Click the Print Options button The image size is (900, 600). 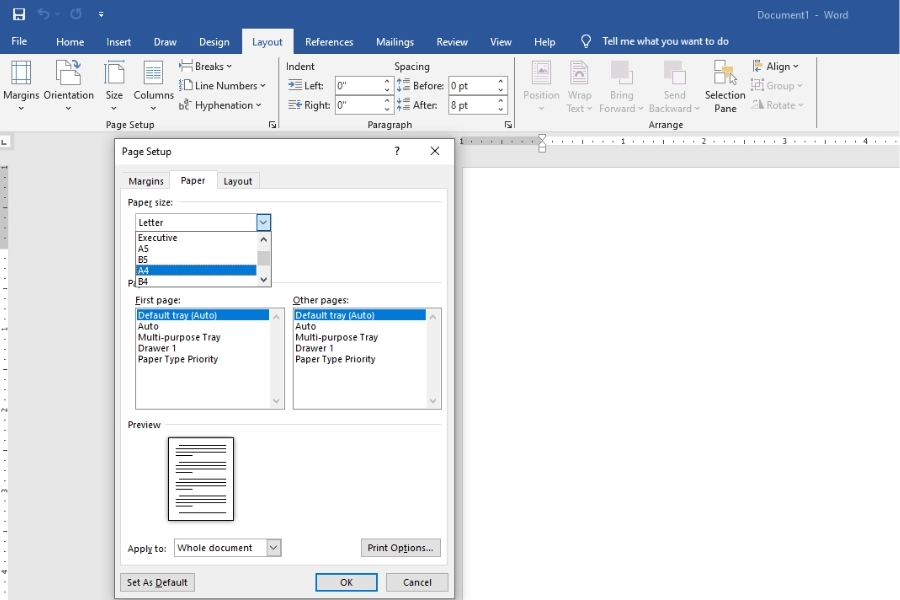coord(400,548)
